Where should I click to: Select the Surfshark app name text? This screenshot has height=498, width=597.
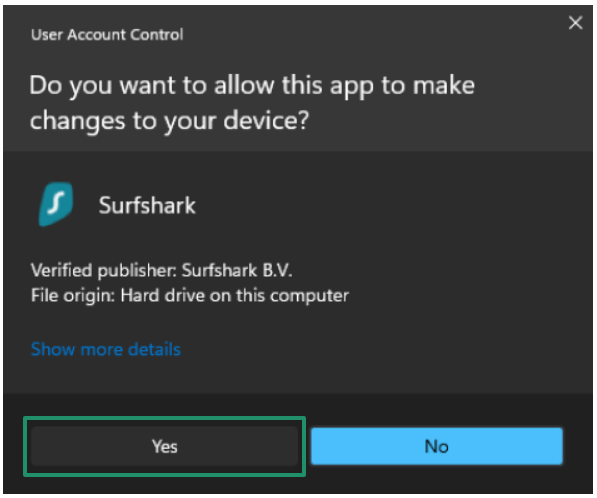[x=147, y=206]
